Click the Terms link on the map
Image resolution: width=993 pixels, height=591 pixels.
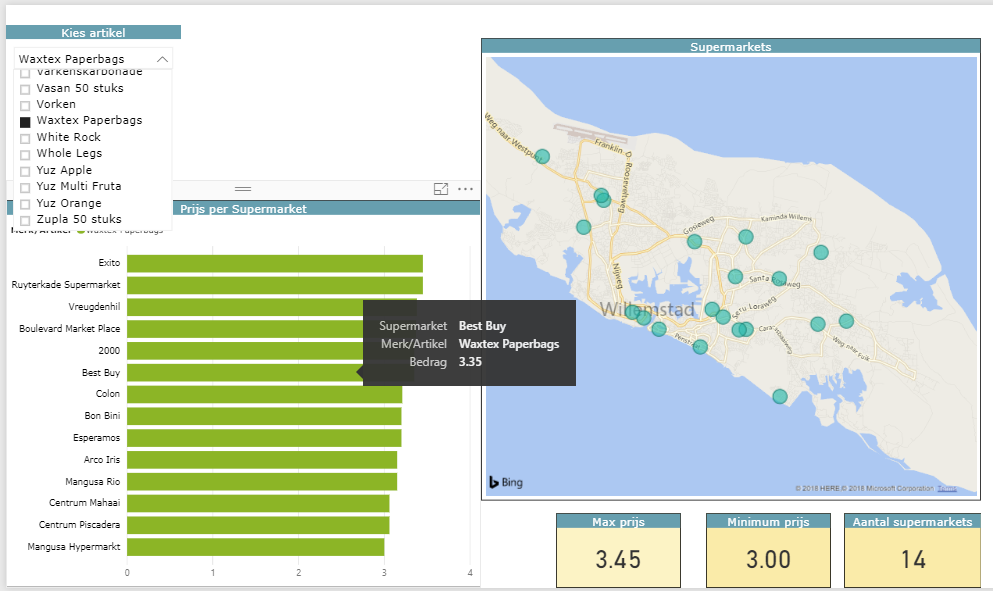tap(947, 488)
